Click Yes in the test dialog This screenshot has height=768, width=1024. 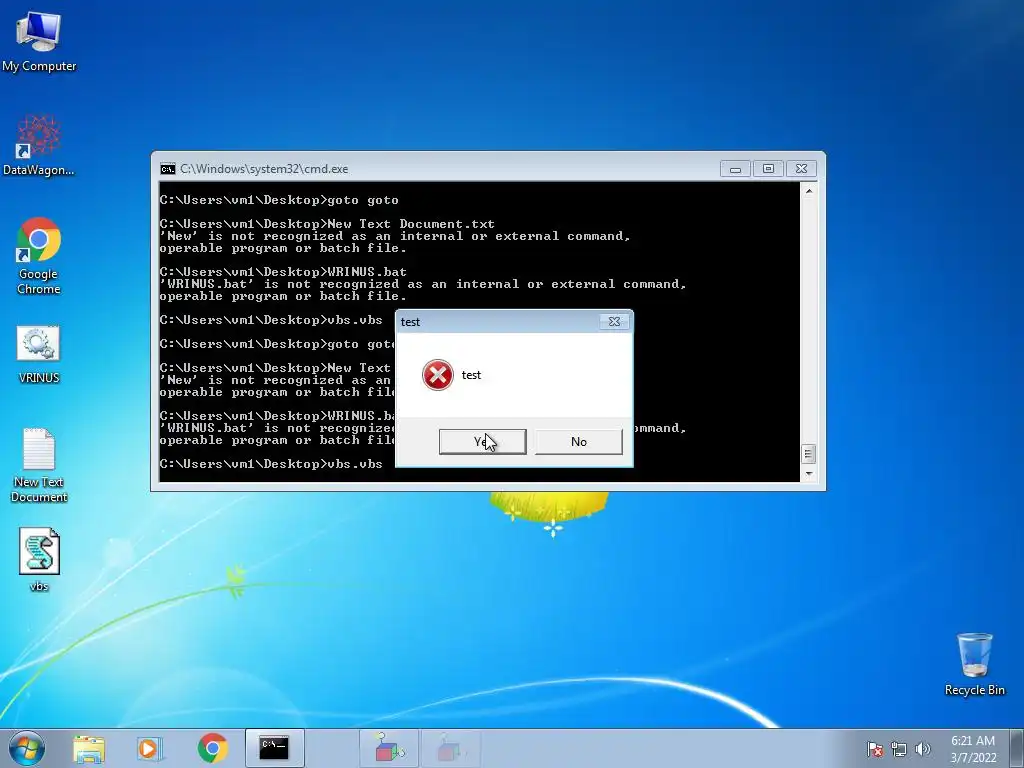483,441
